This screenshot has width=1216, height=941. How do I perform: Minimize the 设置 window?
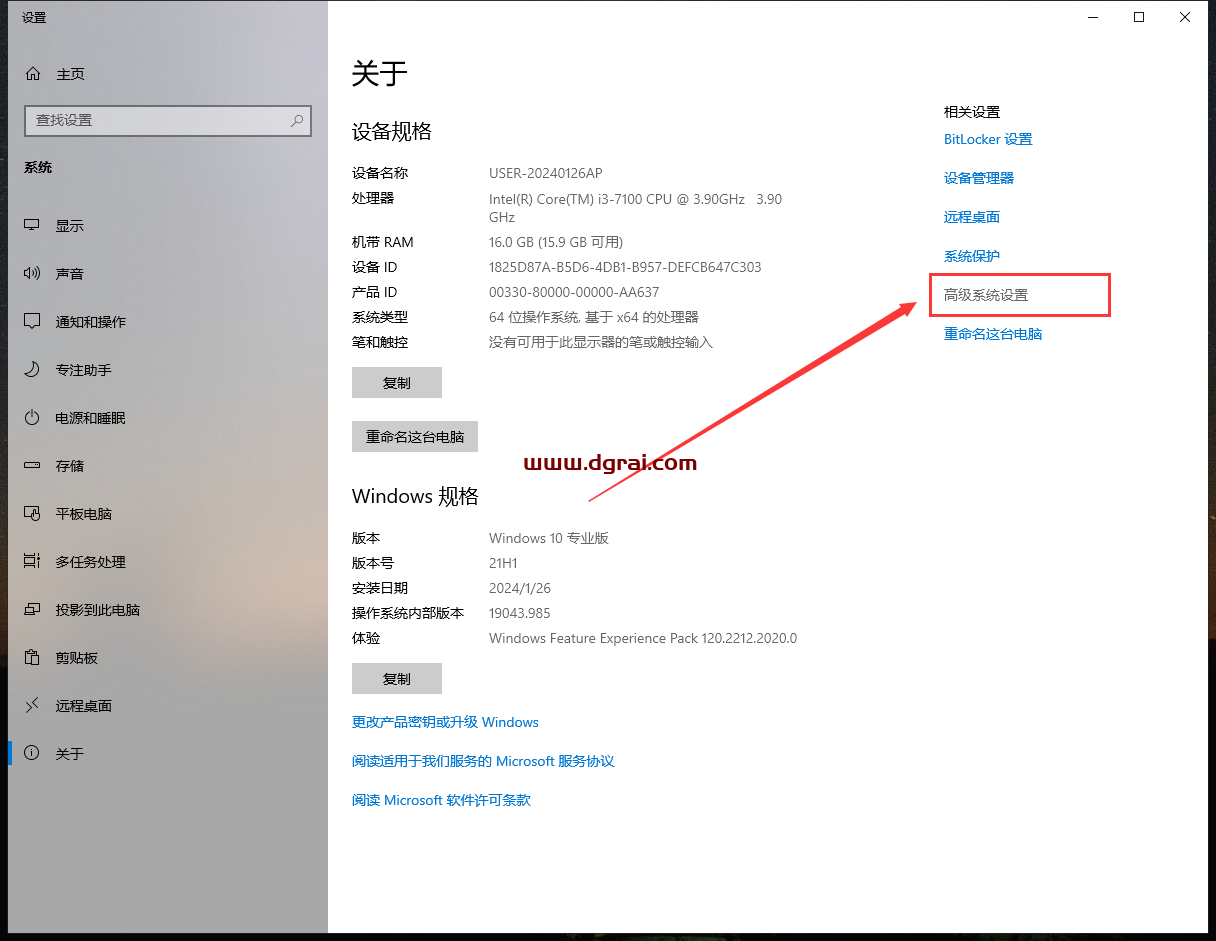pyautogui.click(x=1092, y=17)
